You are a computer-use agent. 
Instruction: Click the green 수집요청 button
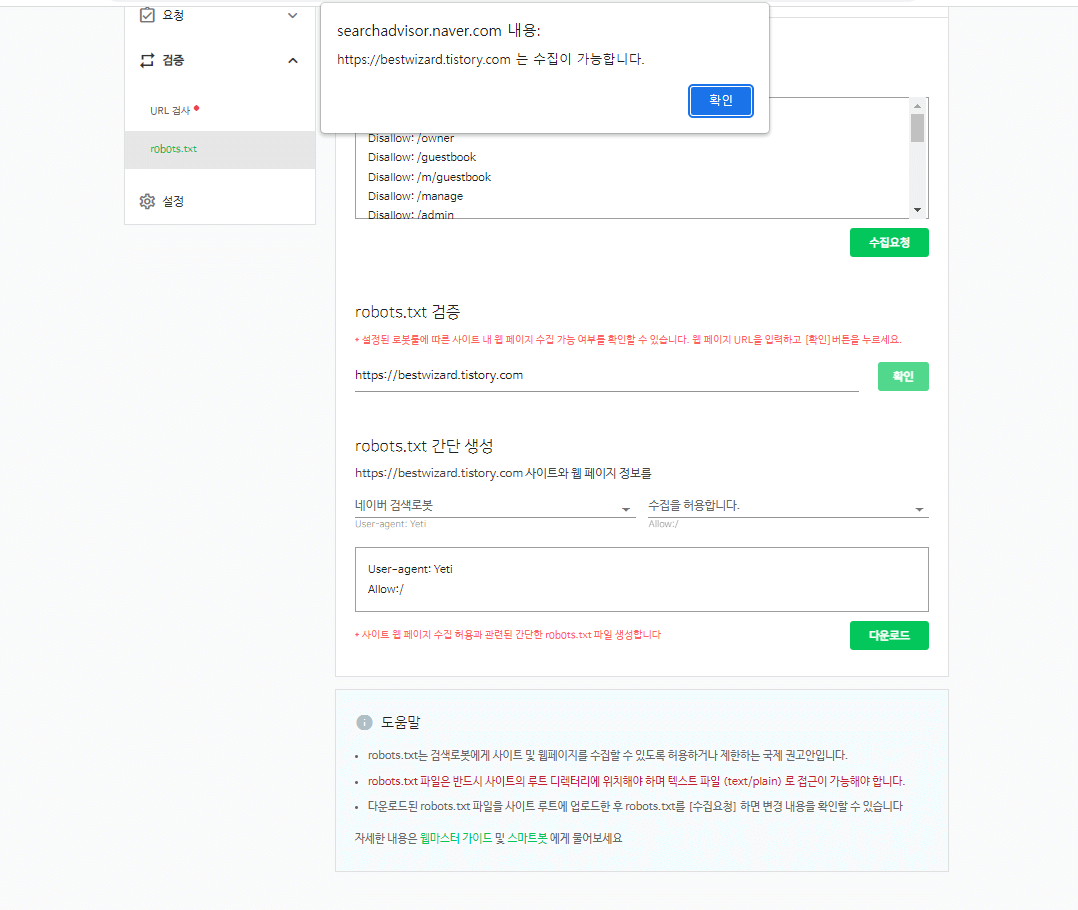click(x=888, y=242)
